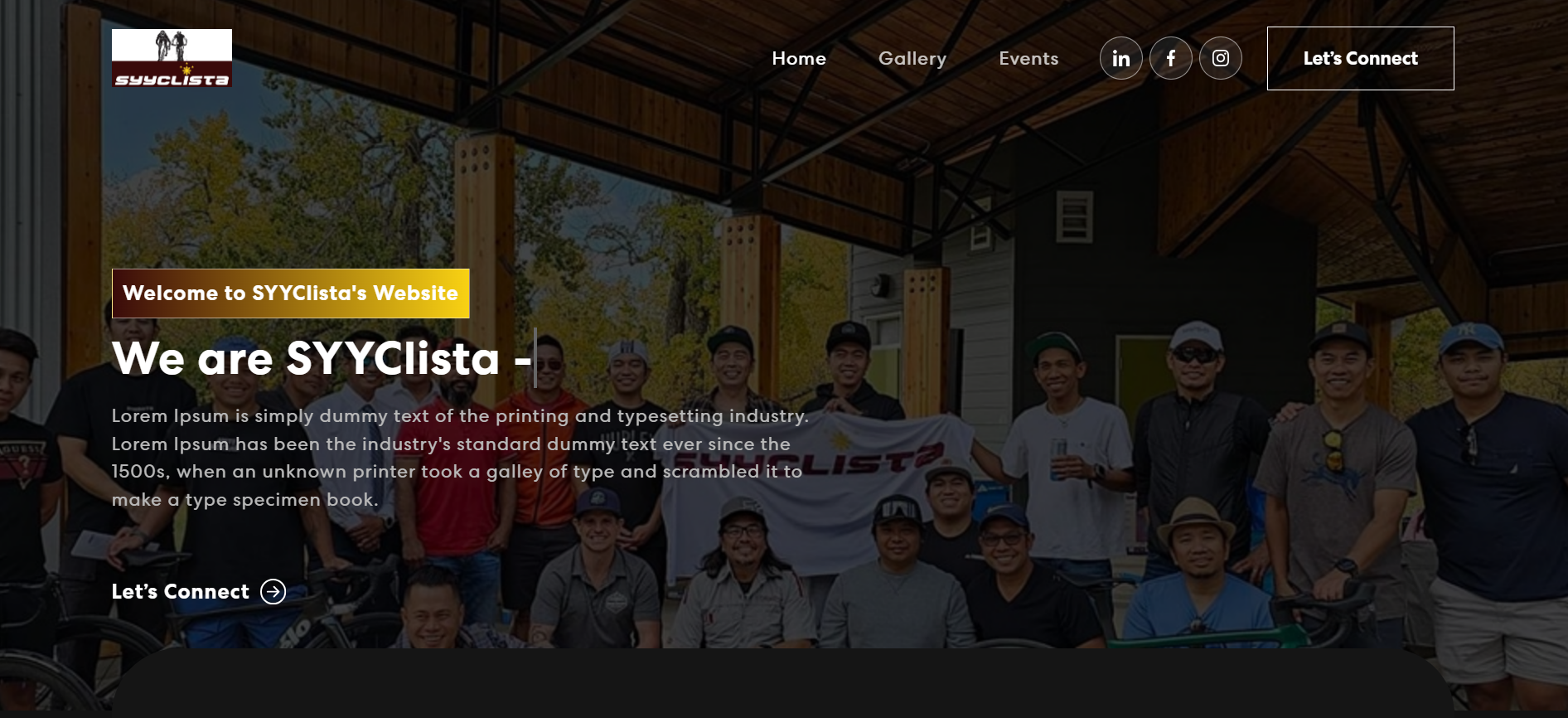Open the Facebook social icon
The width and height of the screenshot is (1568, 718).
1170,58
